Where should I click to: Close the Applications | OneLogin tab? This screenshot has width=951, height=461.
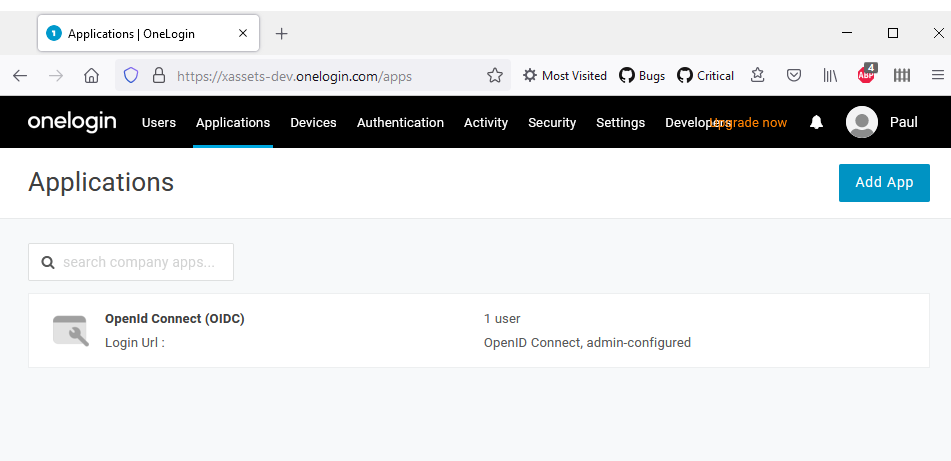pyautogui.click(x=243, y=33)
